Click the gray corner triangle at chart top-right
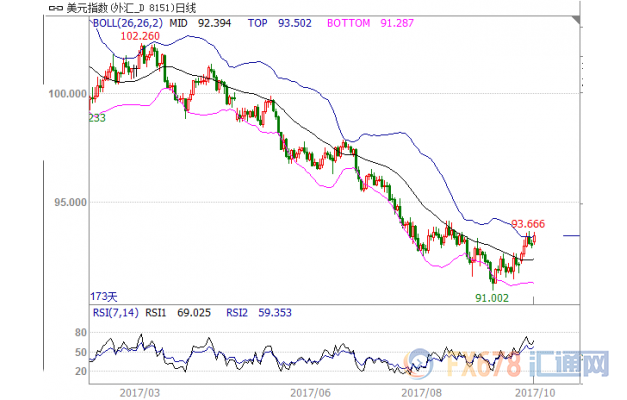This screenshot has height=400, width=627. (x=576, y=20)
